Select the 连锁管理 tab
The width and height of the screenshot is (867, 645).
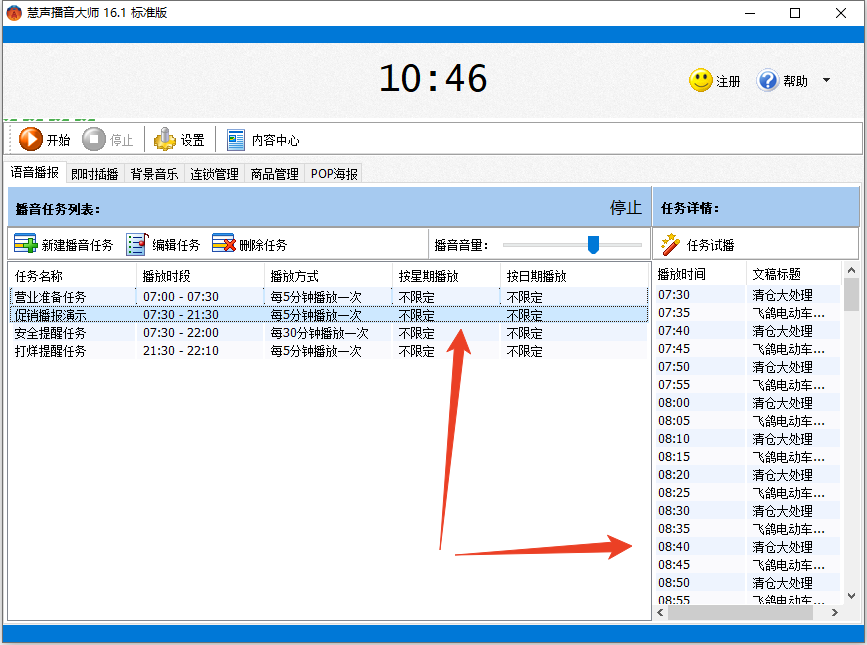tap(215, 173)
